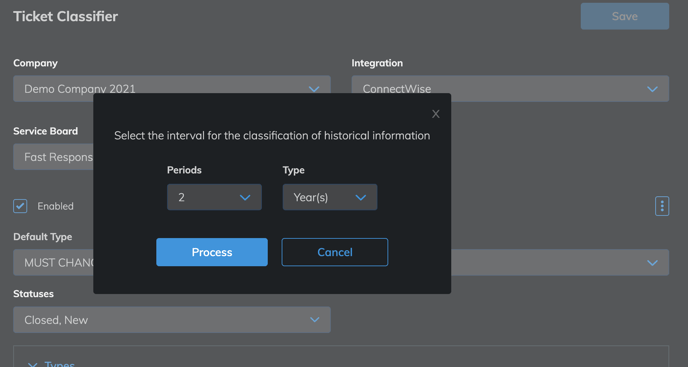Click the Process button
Image resolution: width=688 pixels, height=367 pixels.
tap(212, 252)
